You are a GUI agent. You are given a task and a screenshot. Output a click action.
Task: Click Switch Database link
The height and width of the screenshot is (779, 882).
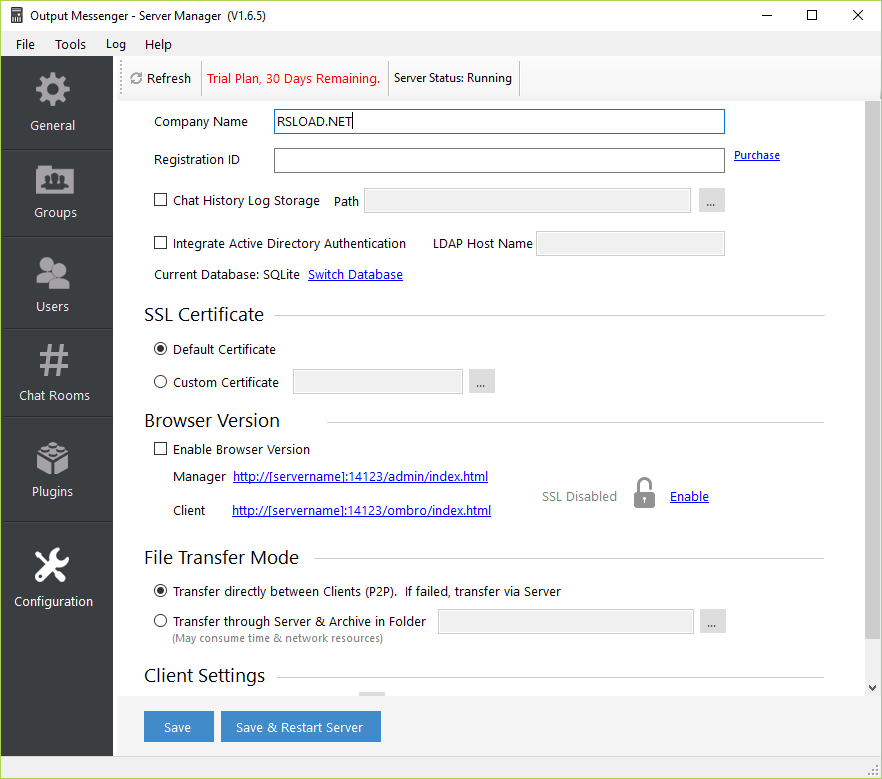(355, 274)
